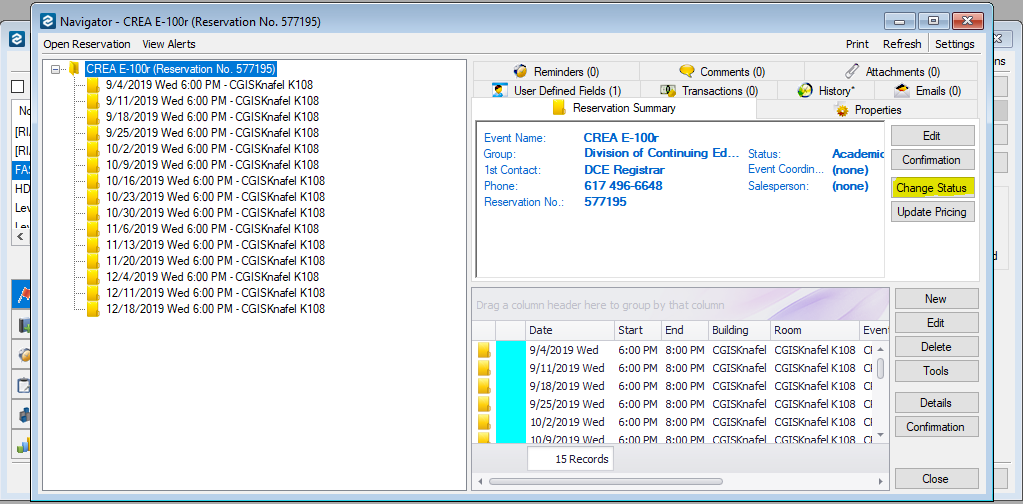Screen dimensions: 1023x504
Task: Click the folder icon of the 10/30/2019 booking
Action: coord(94,213)
